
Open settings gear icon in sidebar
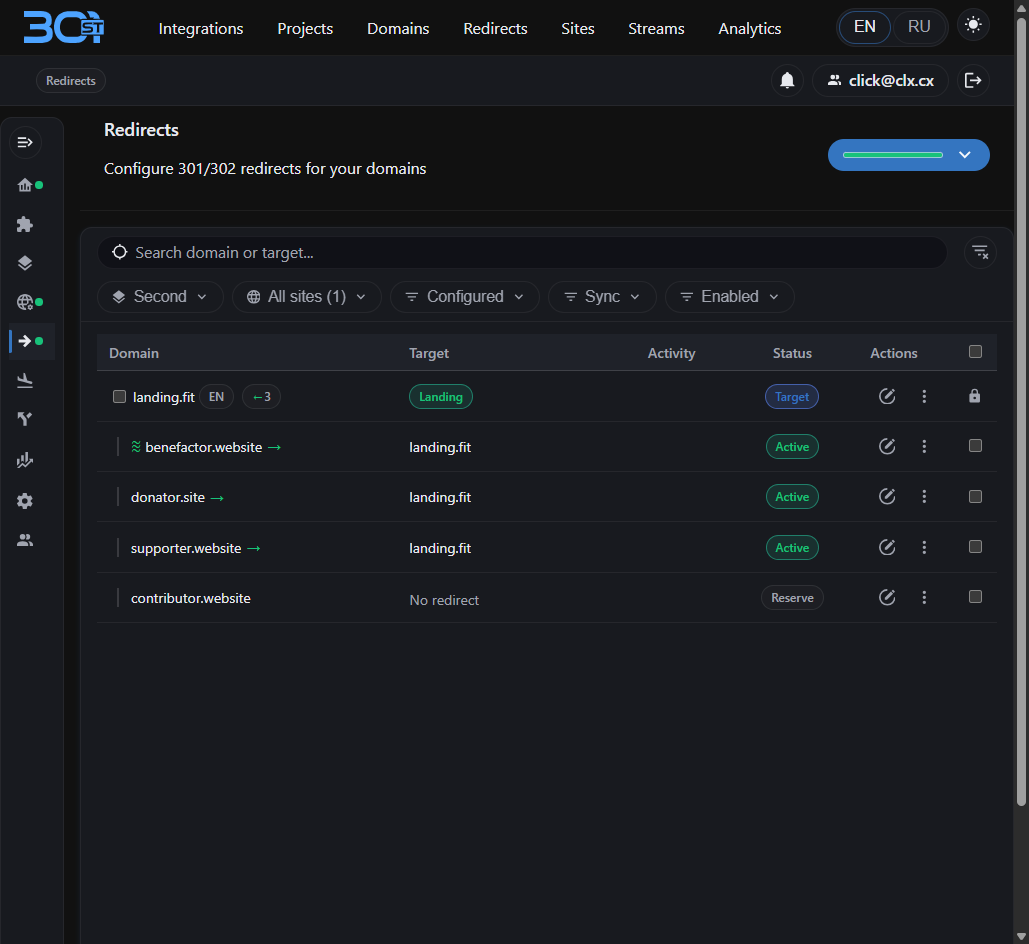click(25, 501)
